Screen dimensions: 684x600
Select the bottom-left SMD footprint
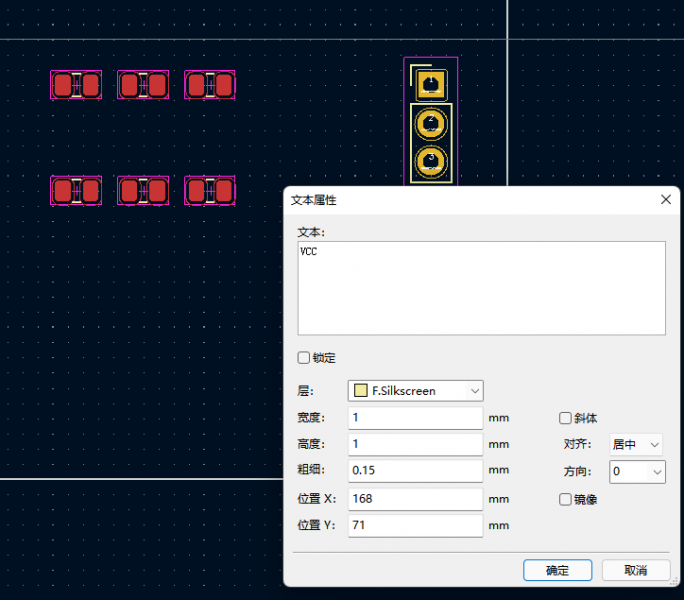76,191
